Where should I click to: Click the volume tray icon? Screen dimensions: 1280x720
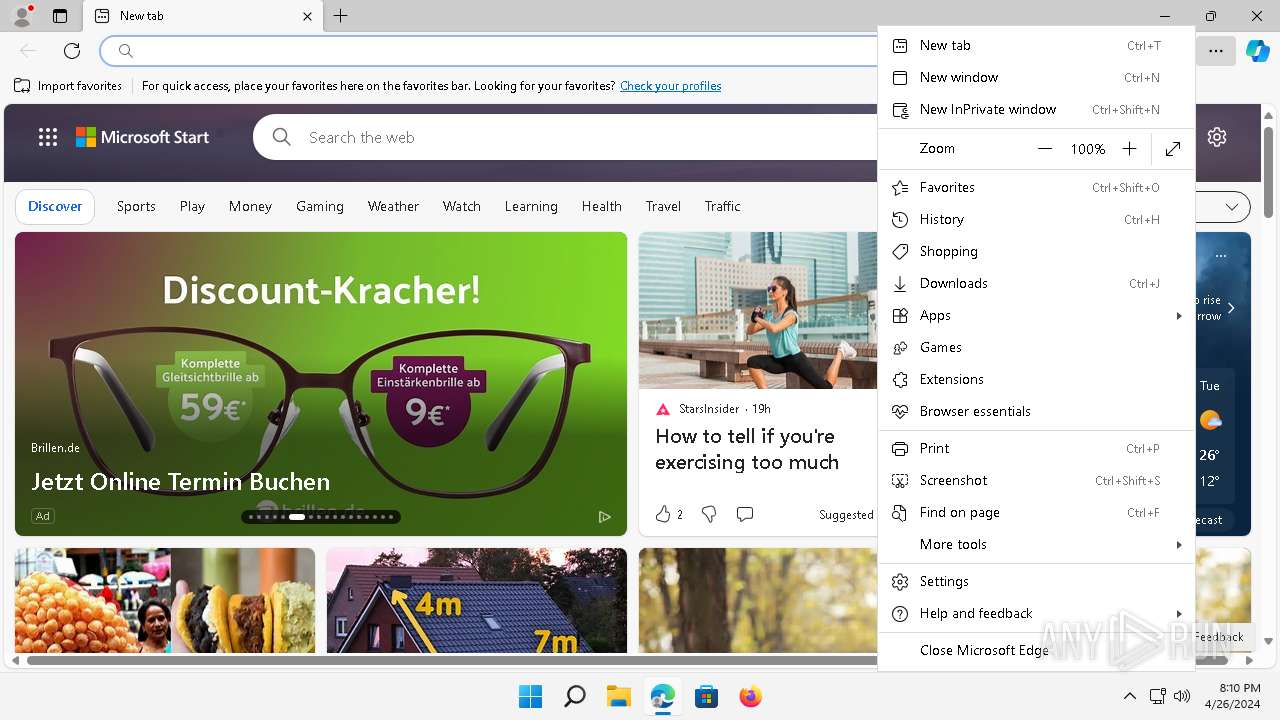tap(1182, 696)
